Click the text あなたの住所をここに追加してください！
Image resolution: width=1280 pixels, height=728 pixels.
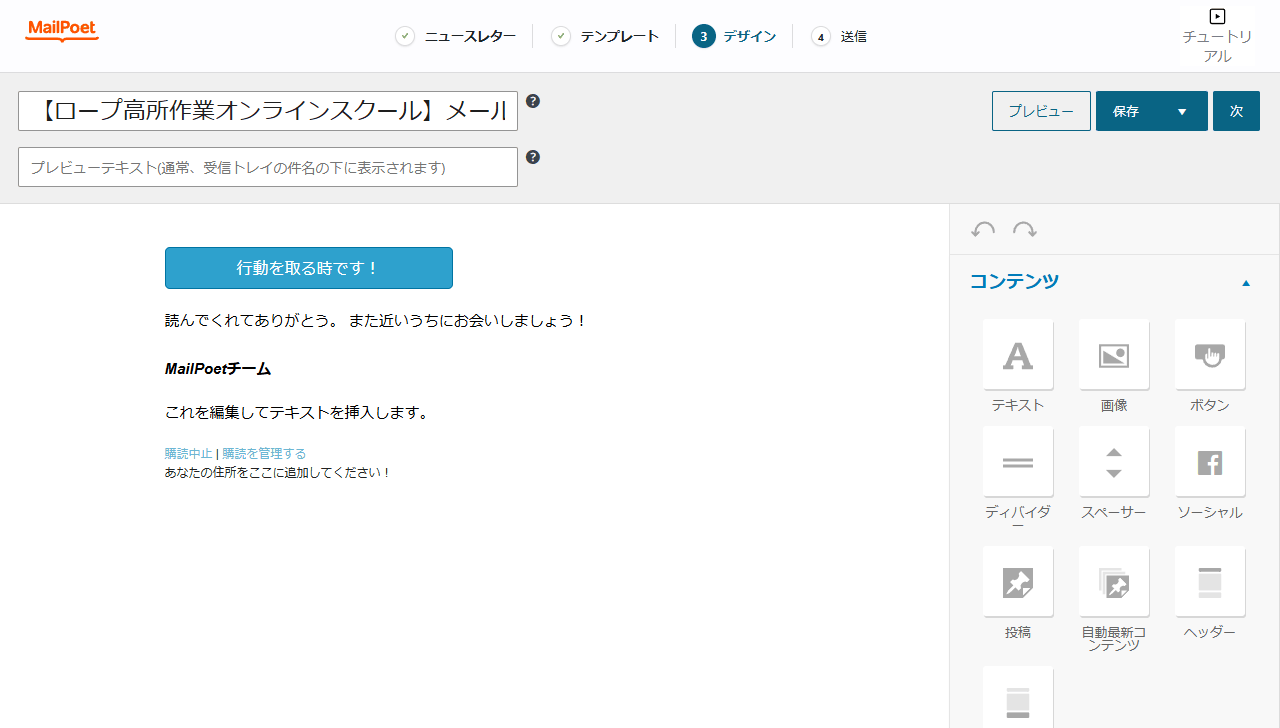(x=278, y=473)
